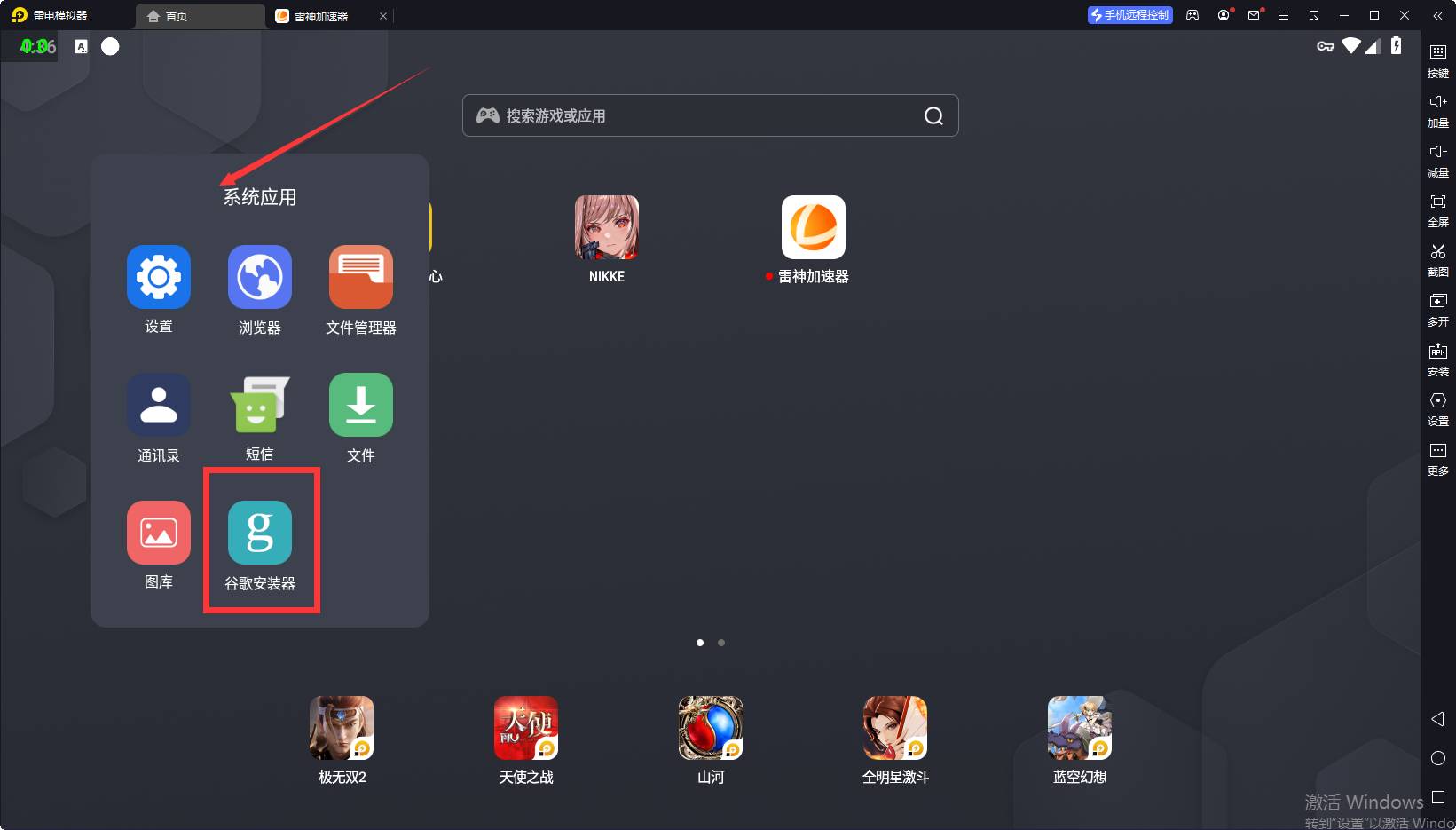Click the Wi-Fi icon in the status bar
This screenshot has width=1456, height=830.
click(1351, 46)
